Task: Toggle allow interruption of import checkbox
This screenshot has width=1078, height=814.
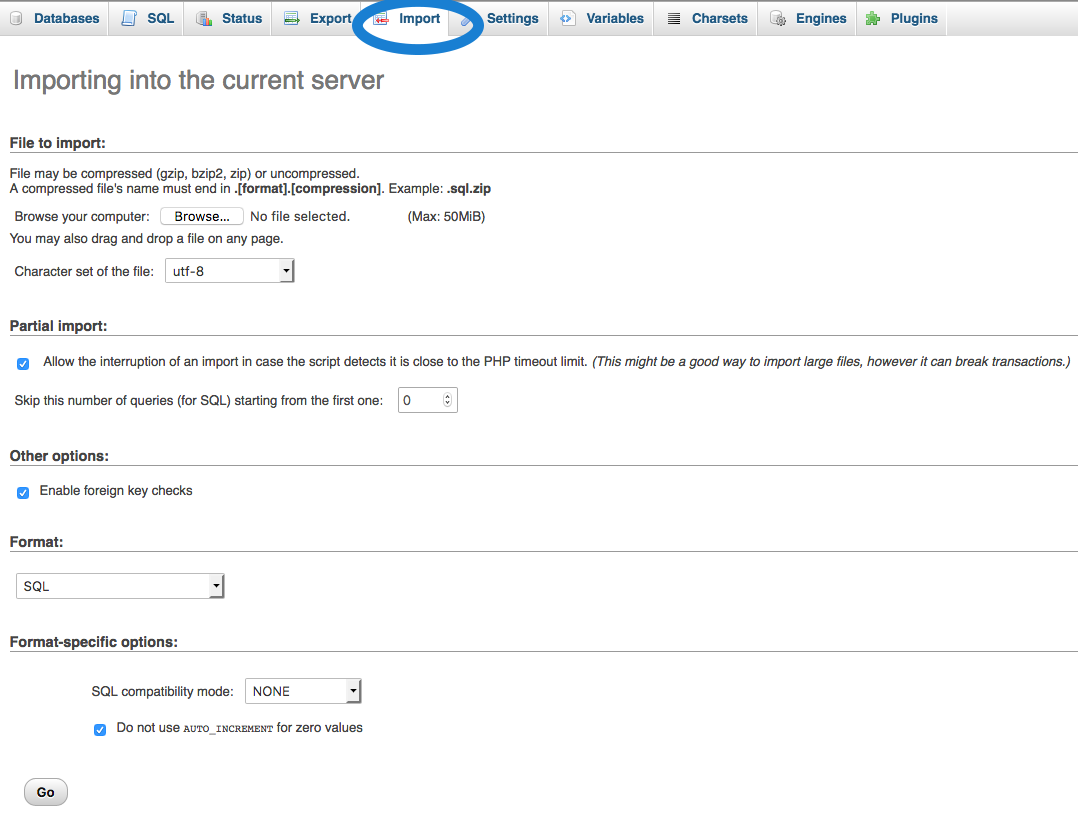Action: click(x=23, y=364)
